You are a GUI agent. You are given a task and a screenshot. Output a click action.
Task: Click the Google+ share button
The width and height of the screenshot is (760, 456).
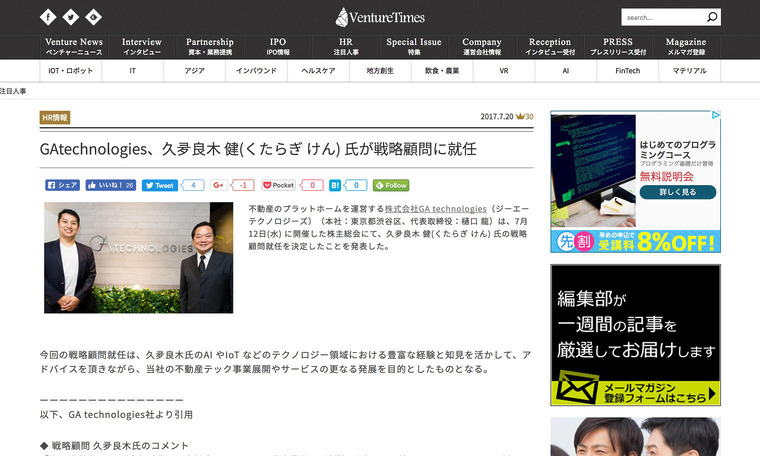click(x=218, y=185)
